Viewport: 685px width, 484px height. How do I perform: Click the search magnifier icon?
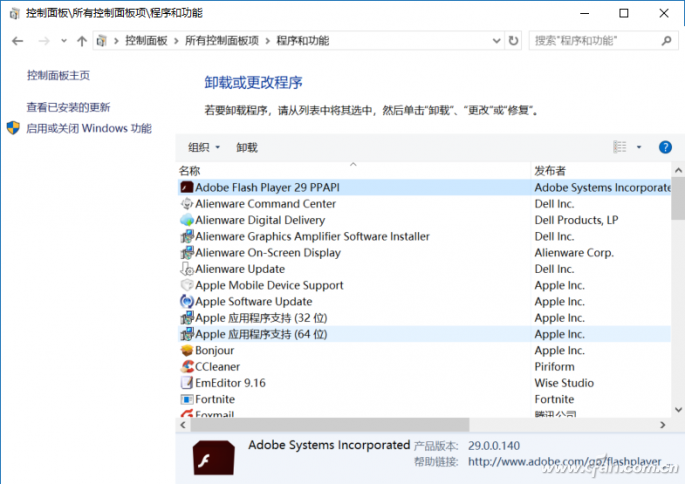[x=666, y=41]
